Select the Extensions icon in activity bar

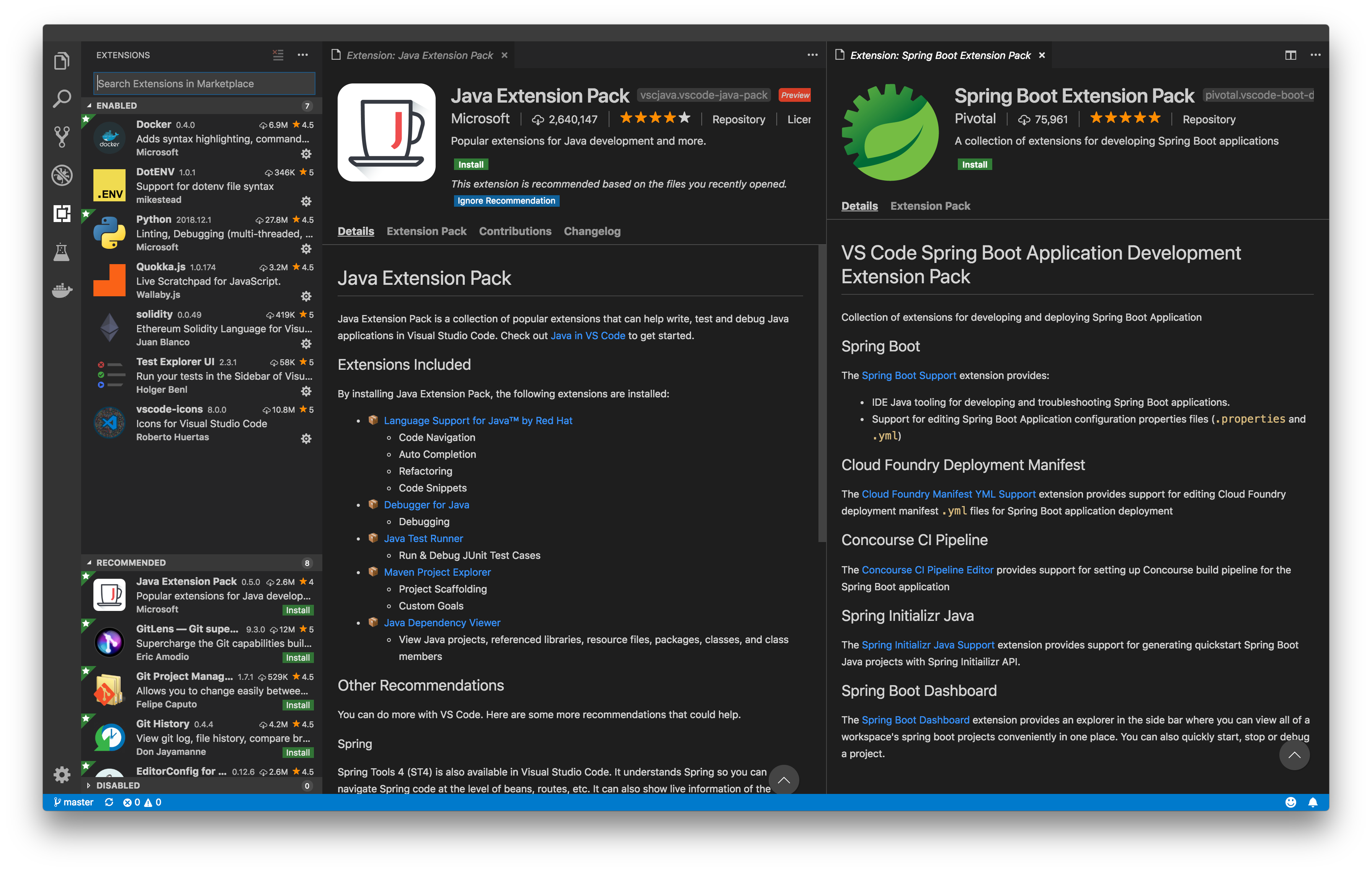pyautogui.click(x=62, y=214)
